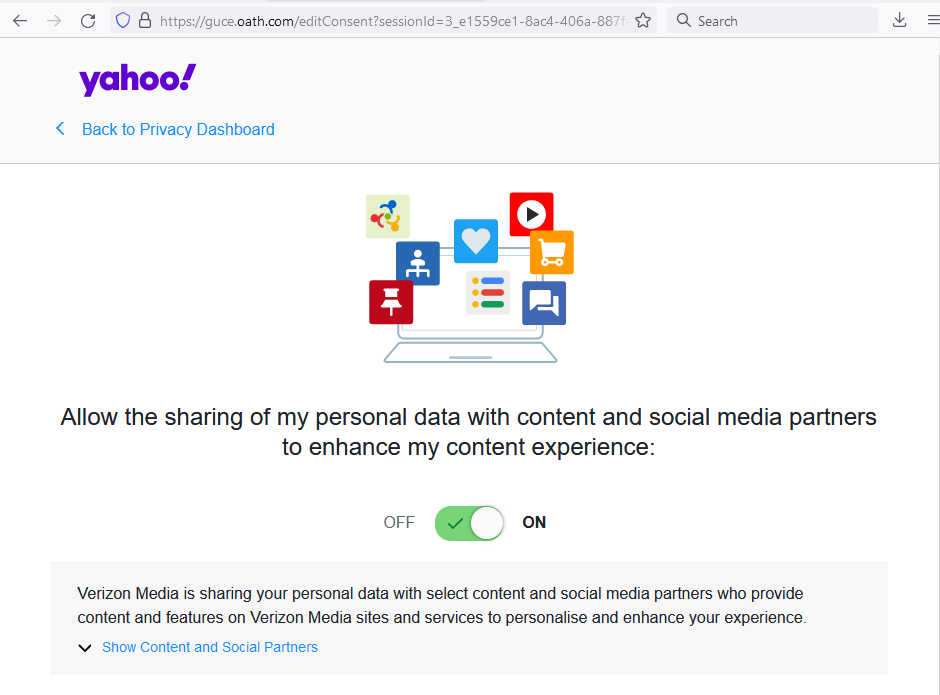Open the browser hamburger menu

934,19
